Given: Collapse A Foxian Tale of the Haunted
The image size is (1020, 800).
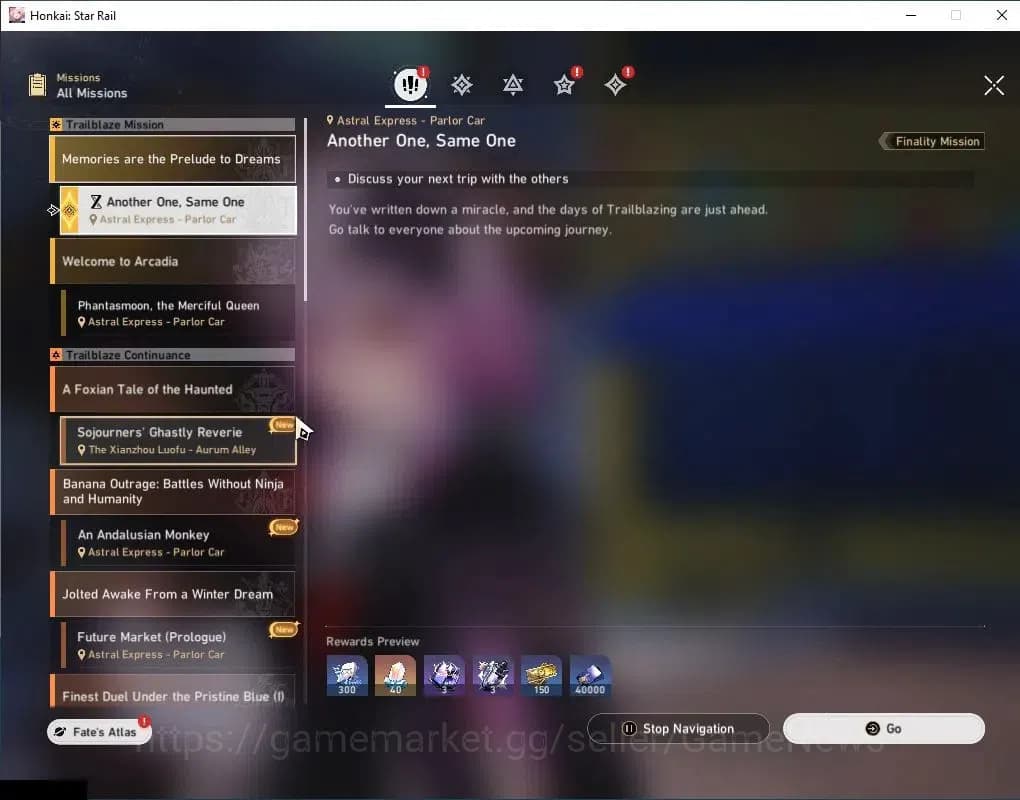Looking at the screenshot, I should tap(173, 389).
